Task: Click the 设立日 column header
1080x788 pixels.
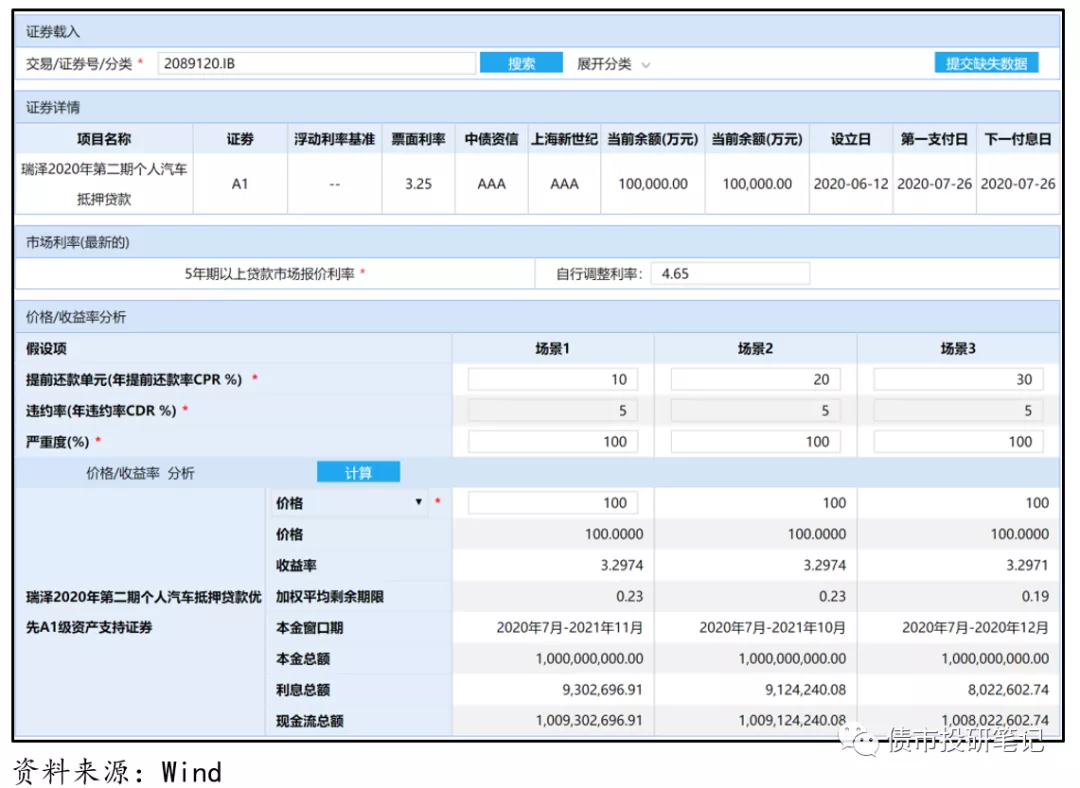Action: pos(851,139)
